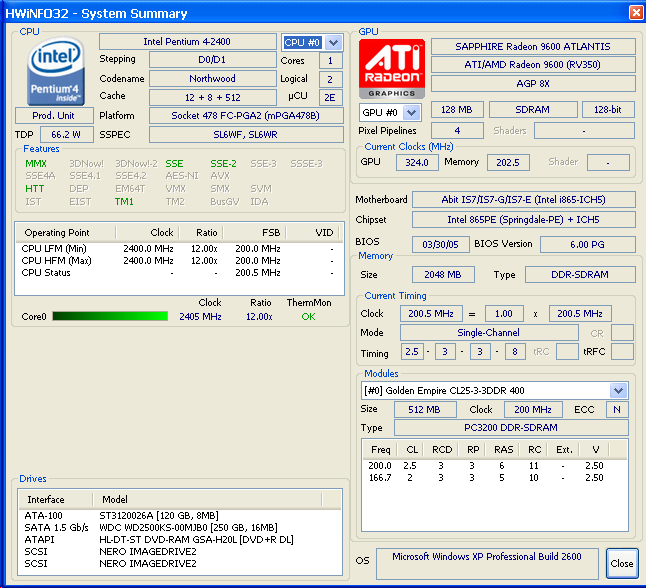Click the Intel Pentium 4-2400 CPU name field
Viewport: 646px width, 588px height.
(187, 42)
